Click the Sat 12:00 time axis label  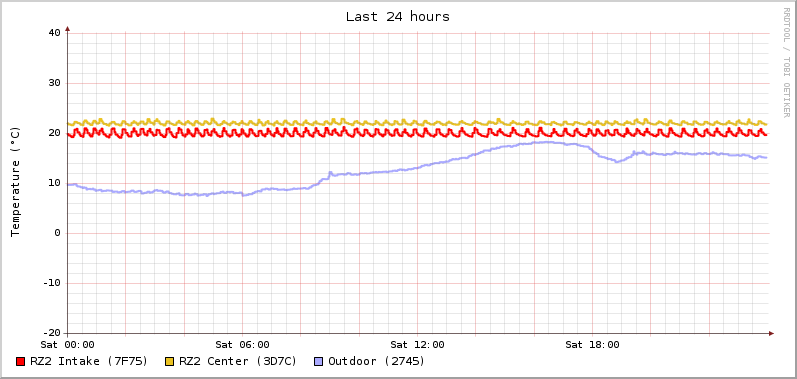(417, 345)
